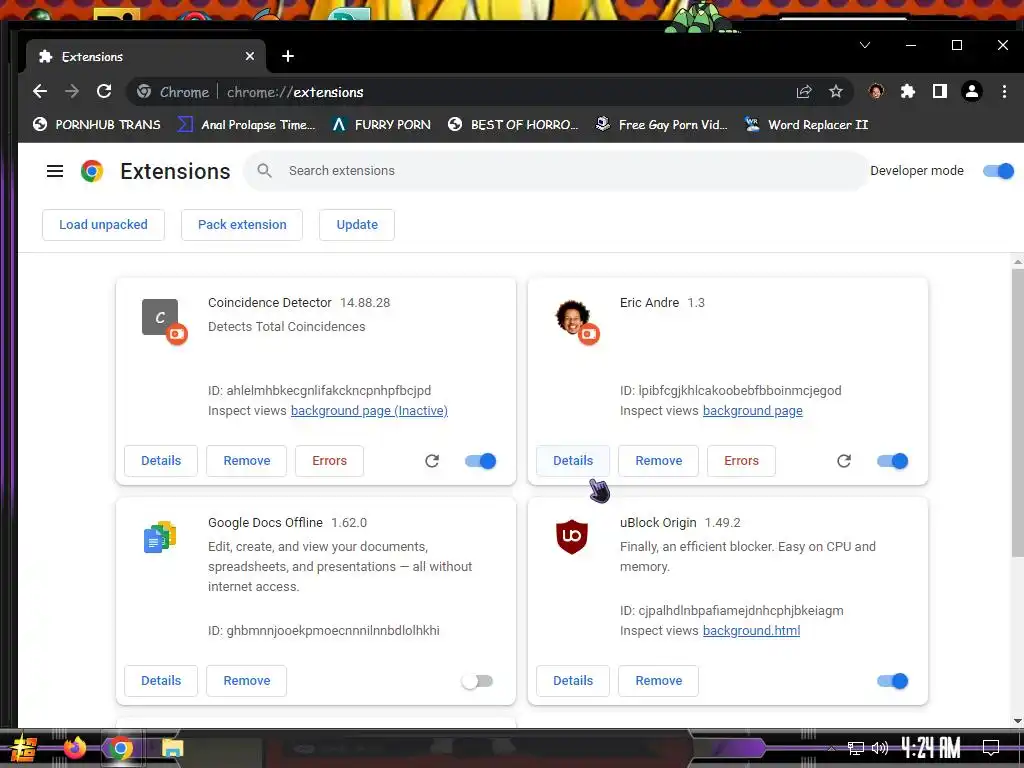Click the network icon in system tray
Viewport: 1024px width, 768px height.
pyautogui.click(x=856, y=748)
